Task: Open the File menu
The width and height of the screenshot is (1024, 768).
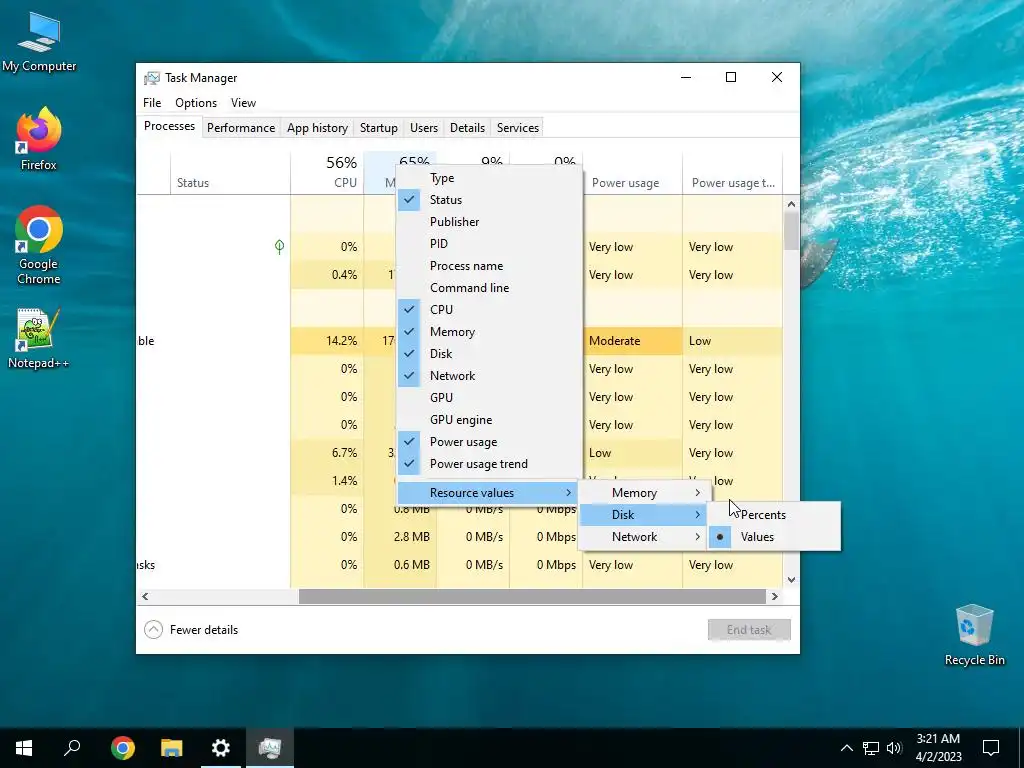Action: tap(152, 103)
